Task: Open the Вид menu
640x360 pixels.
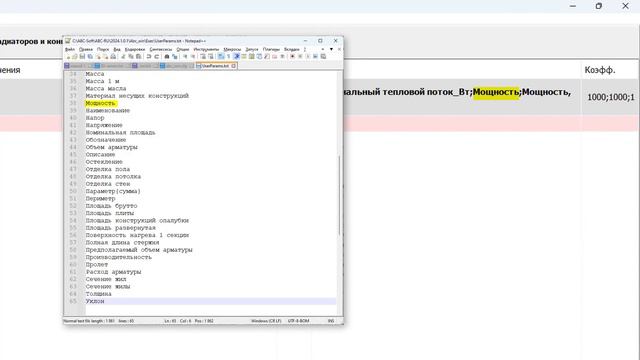Action: coord(117,49)
